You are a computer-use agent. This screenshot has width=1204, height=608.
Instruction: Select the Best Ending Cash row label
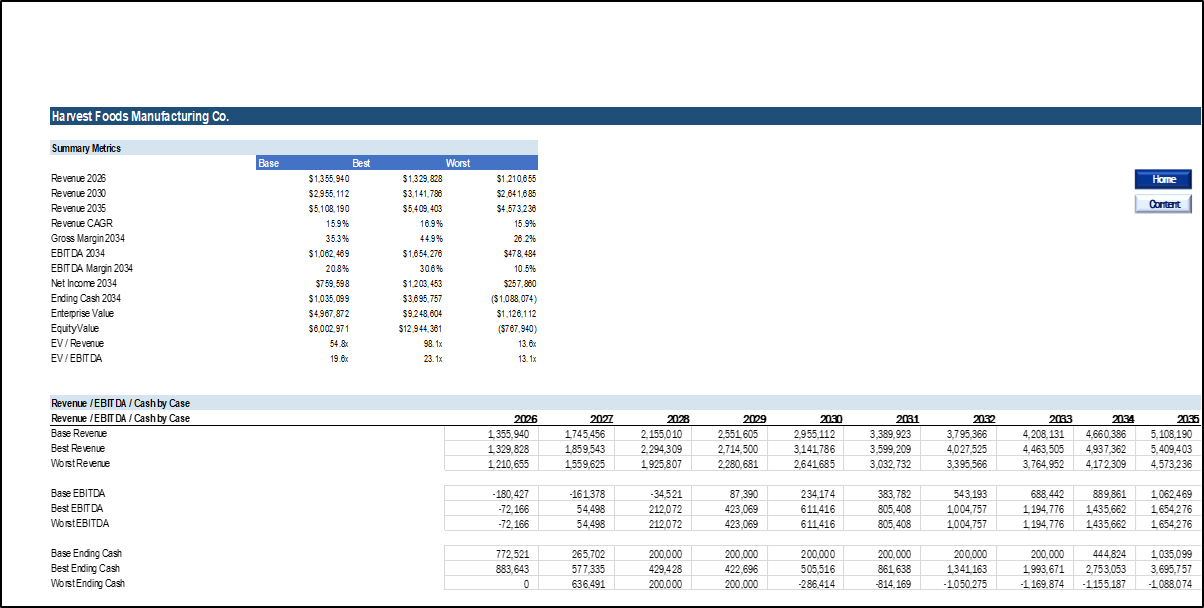87,568
